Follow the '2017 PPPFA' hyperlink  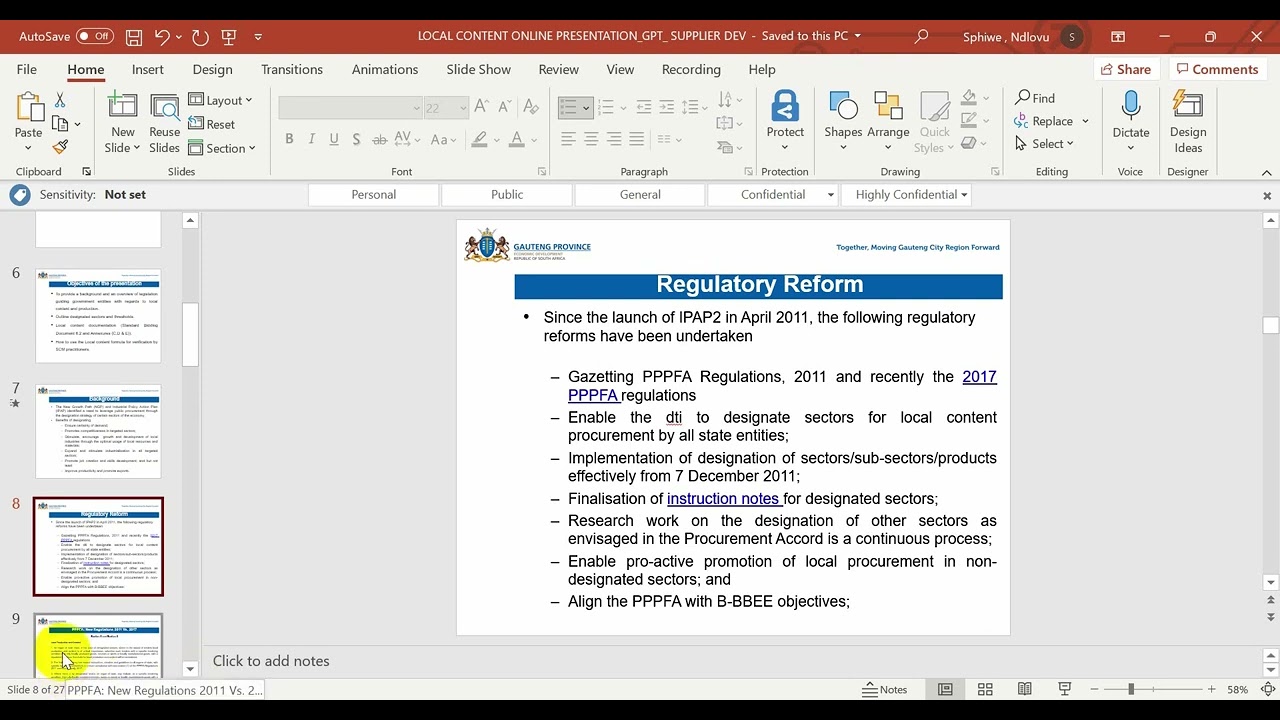[x=782, y=386]
